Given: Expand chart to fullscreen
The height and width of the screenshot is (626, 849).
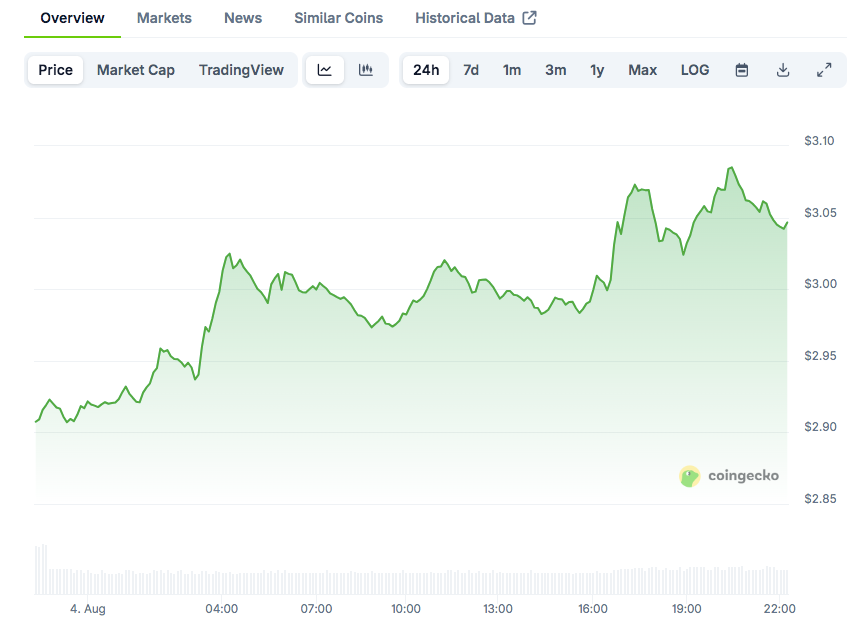Looking at the screenshot, I should tap(824, 70).
